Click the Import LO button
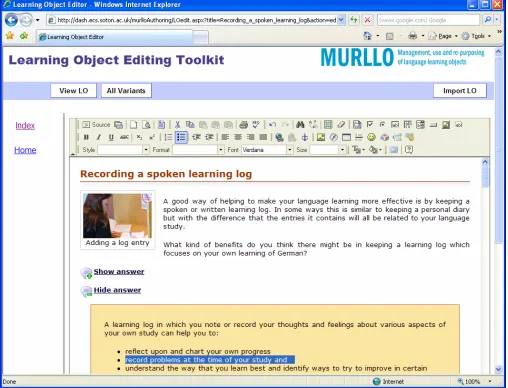Screen dimensions: 508x388 tap(460, 91)
